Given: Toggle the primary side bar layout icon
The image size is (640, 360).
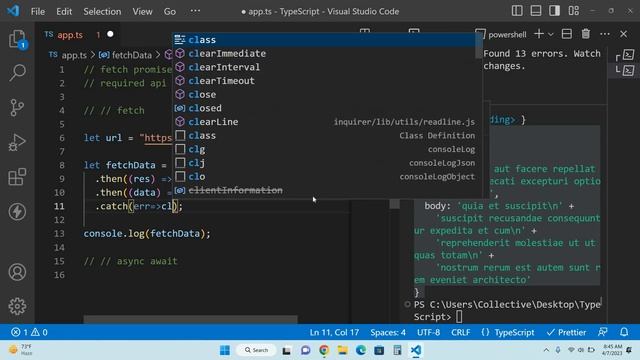Looking at the screenshot, I should [517, 11].
